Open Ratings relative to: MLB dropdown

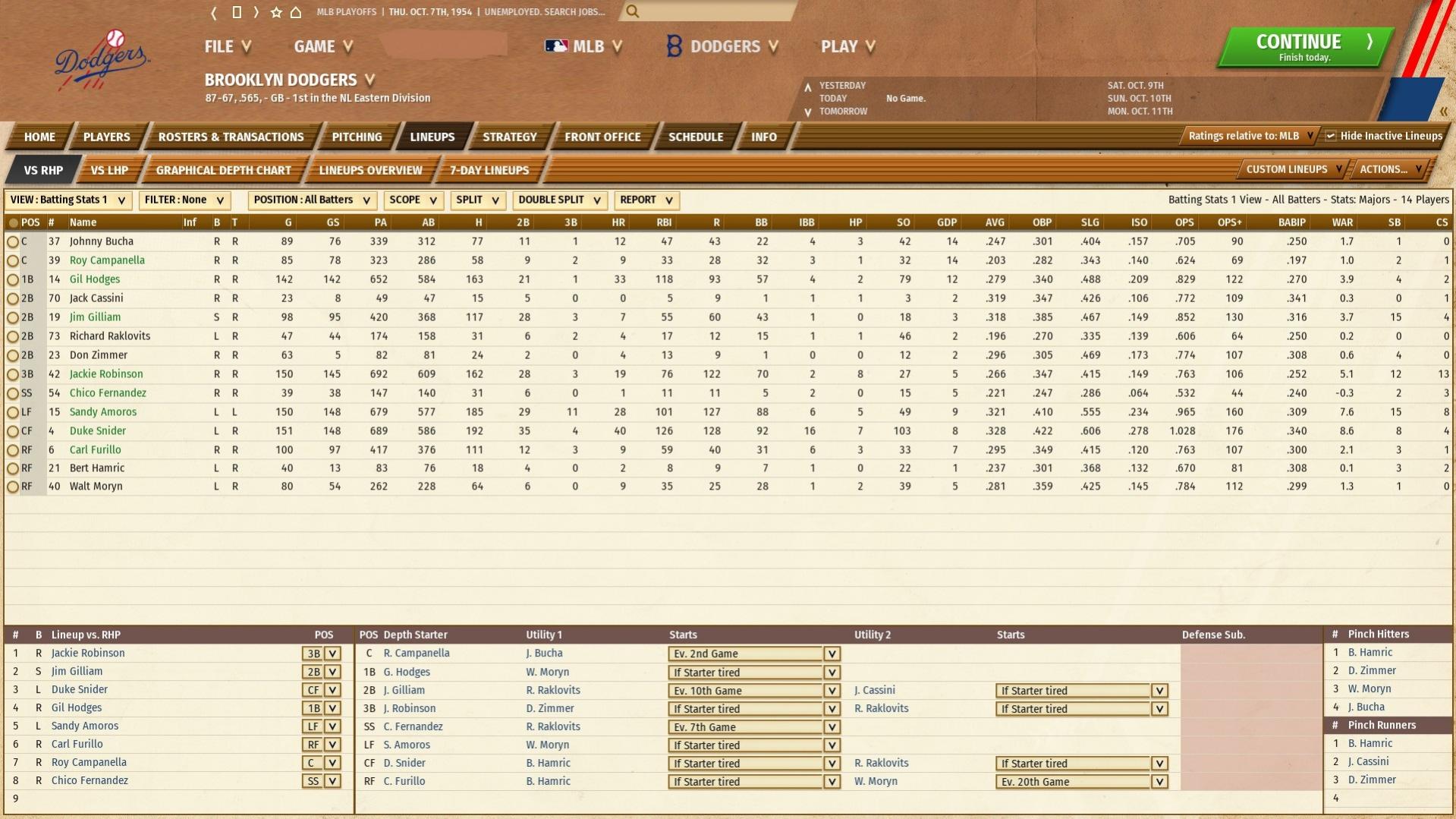coord(1250,136)
